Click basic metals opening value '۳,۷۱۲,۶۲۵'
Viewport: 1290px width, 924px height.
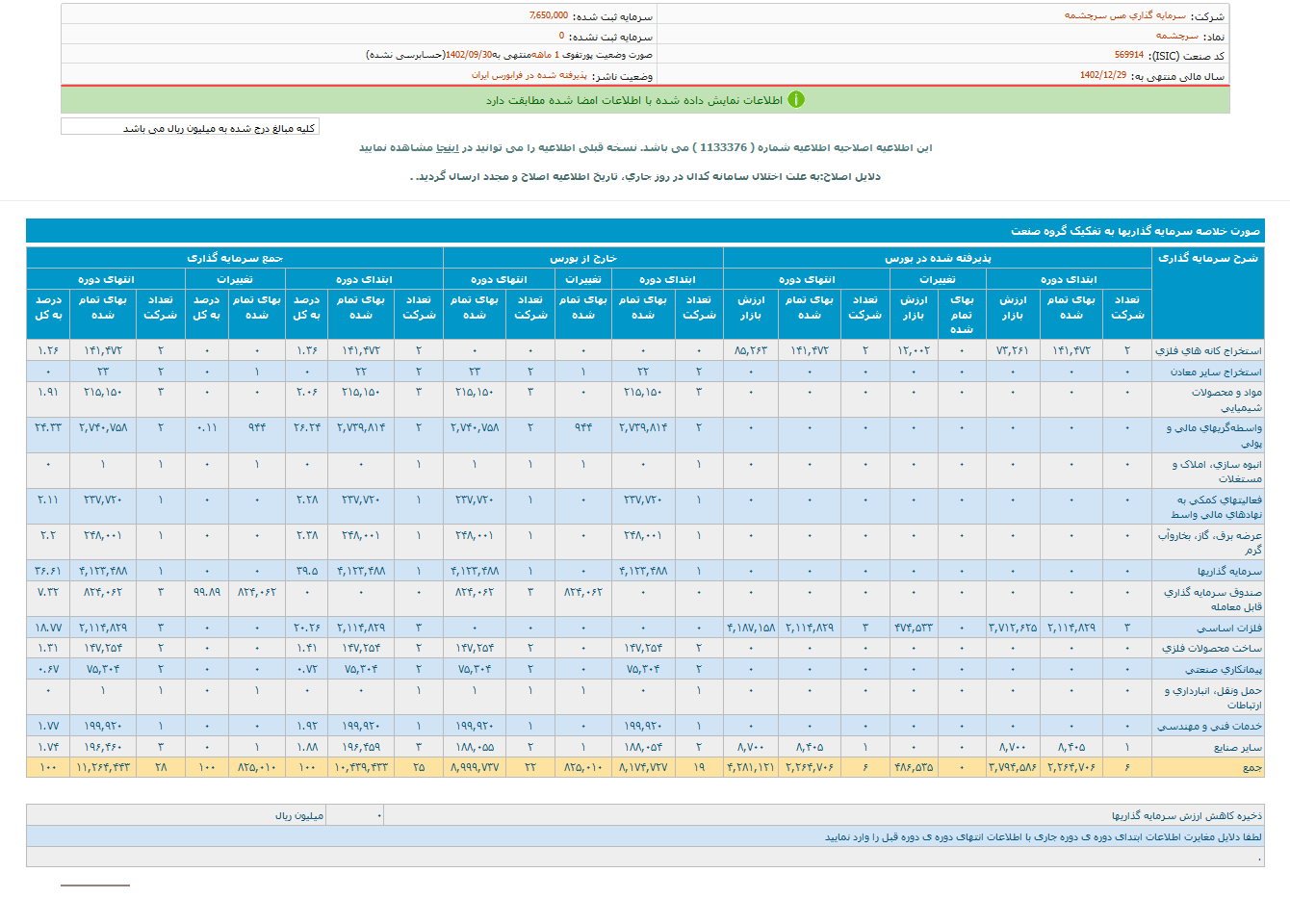1012,628
